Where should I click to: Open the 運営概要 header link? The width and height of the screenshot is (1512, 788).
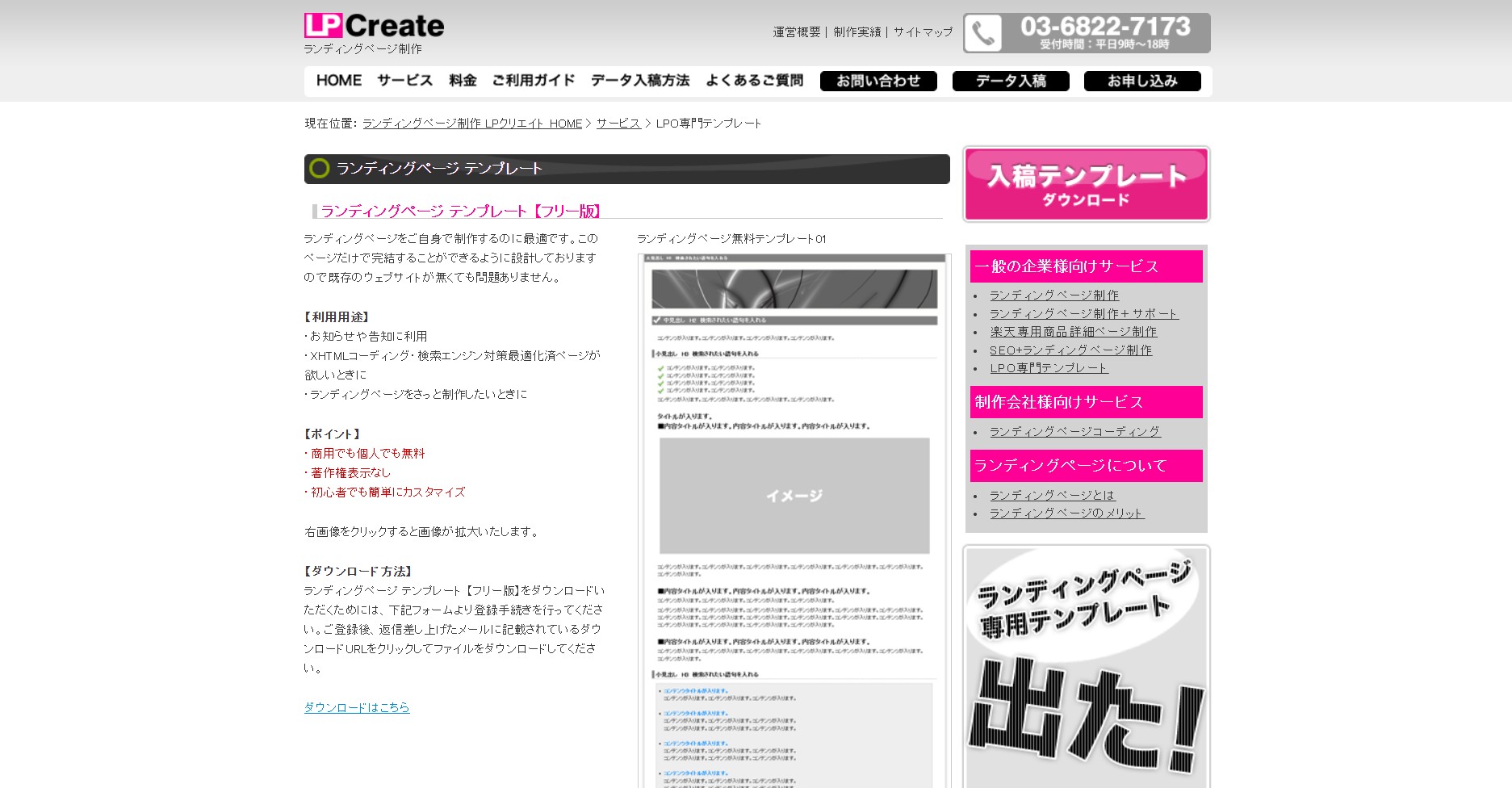pyautogui.click(x=796, y=32)
